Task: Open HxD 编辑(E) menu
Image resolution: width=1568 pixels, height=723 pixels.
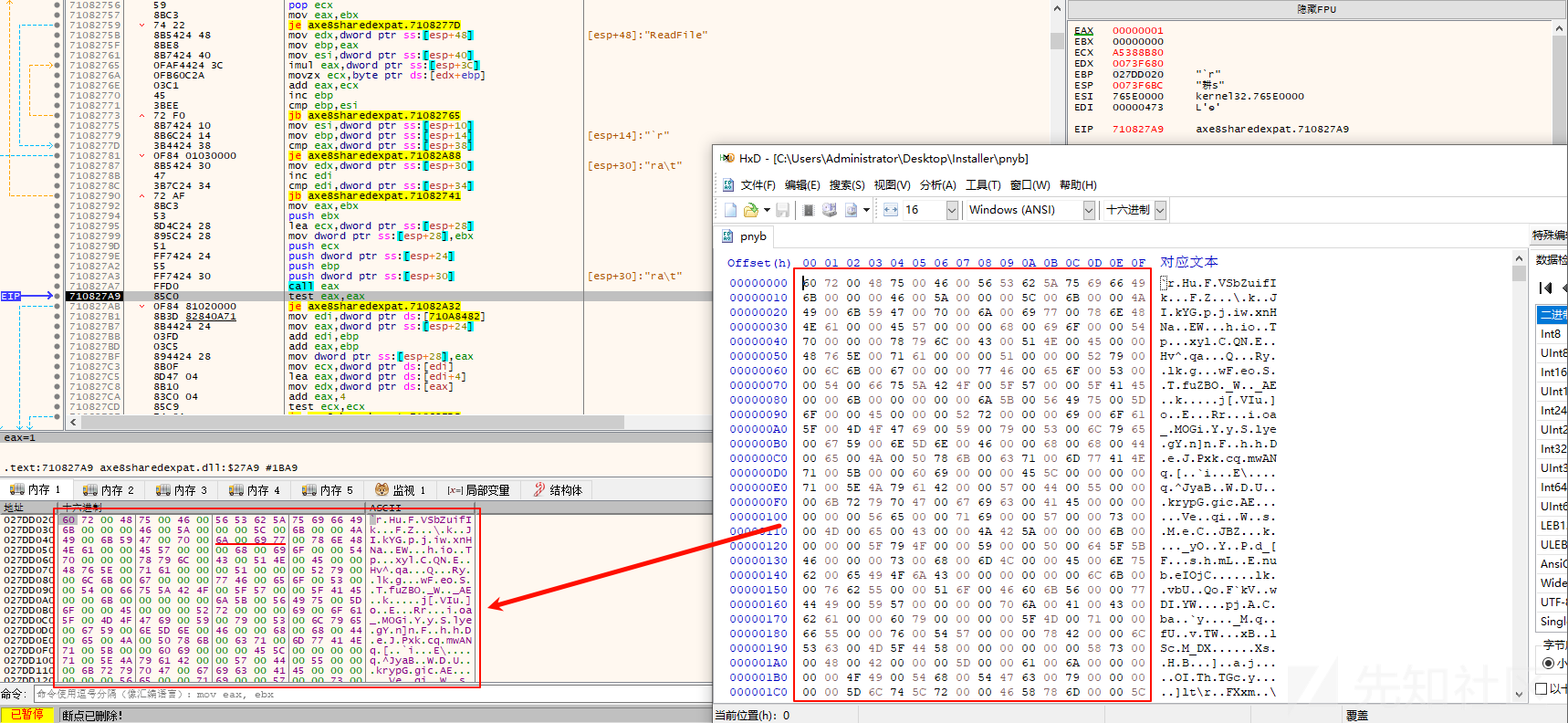Action: tap(802, 185)
